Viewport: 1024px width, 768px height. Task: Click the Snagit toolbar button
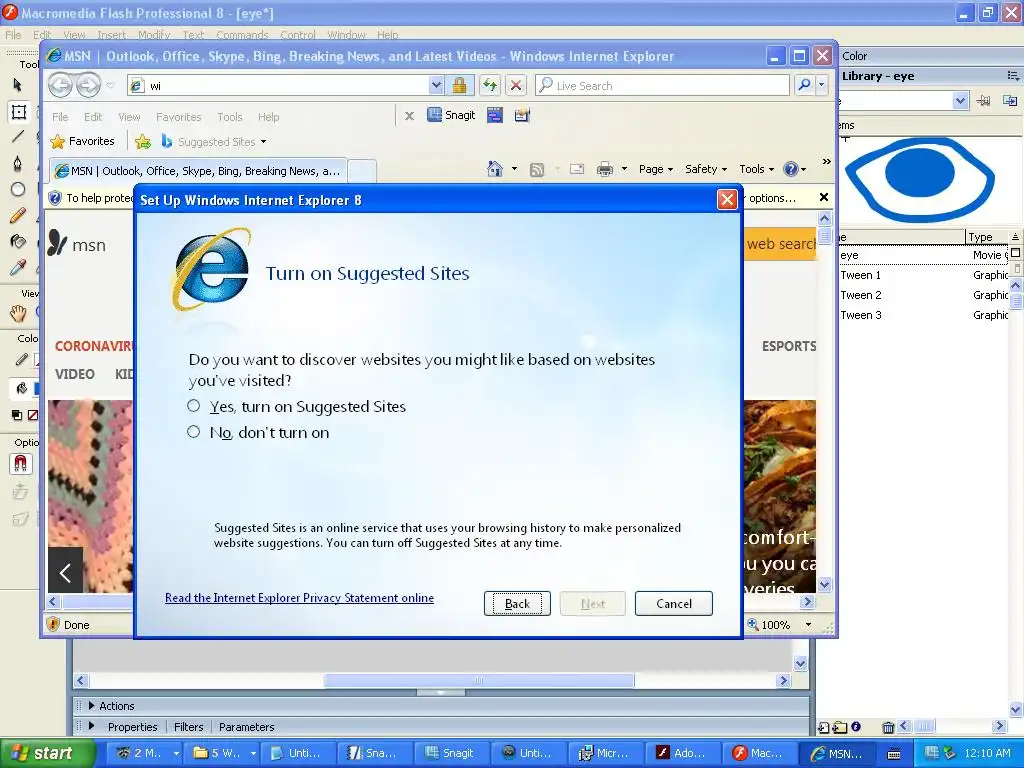tap(451, 115)
